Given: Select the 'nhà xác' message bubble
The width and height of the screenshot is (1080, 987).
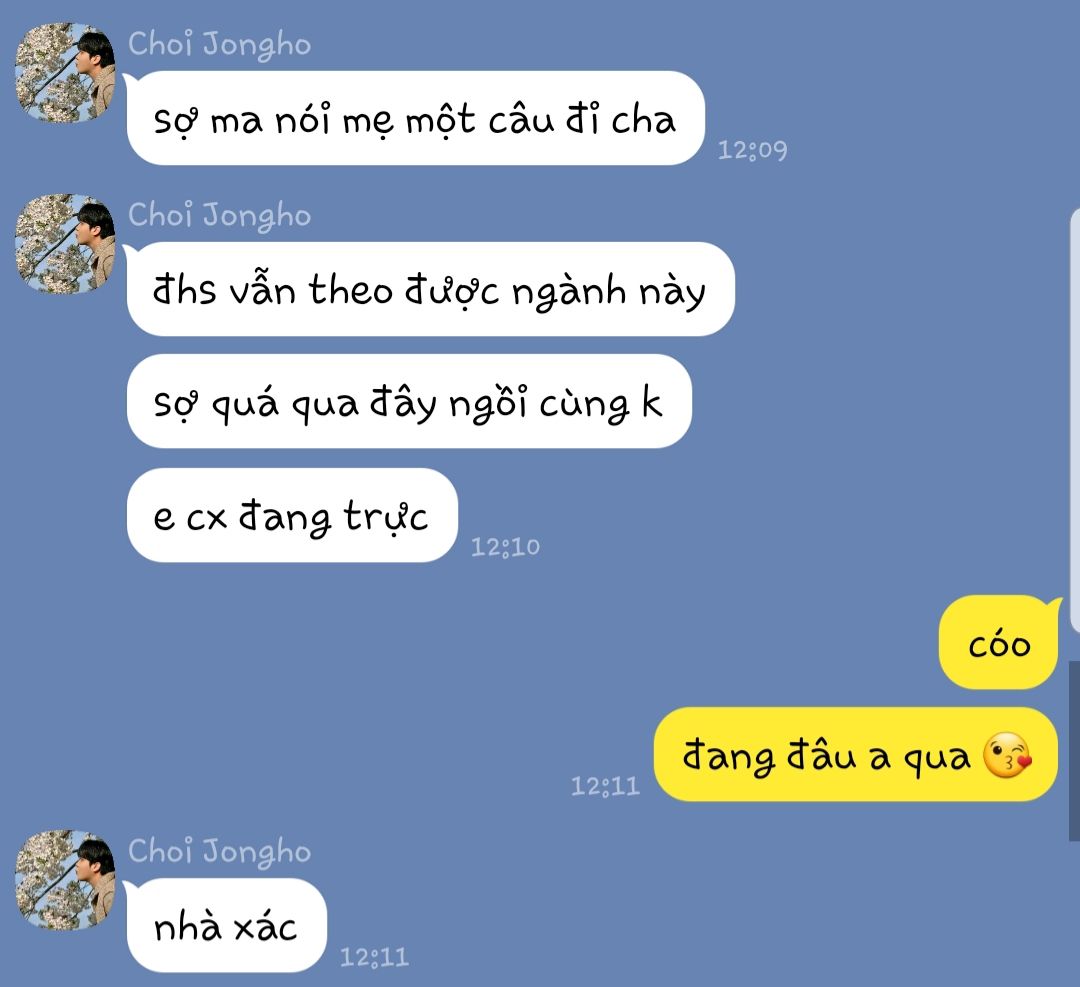Looking at the screenshot, I should tap(227, 926).
